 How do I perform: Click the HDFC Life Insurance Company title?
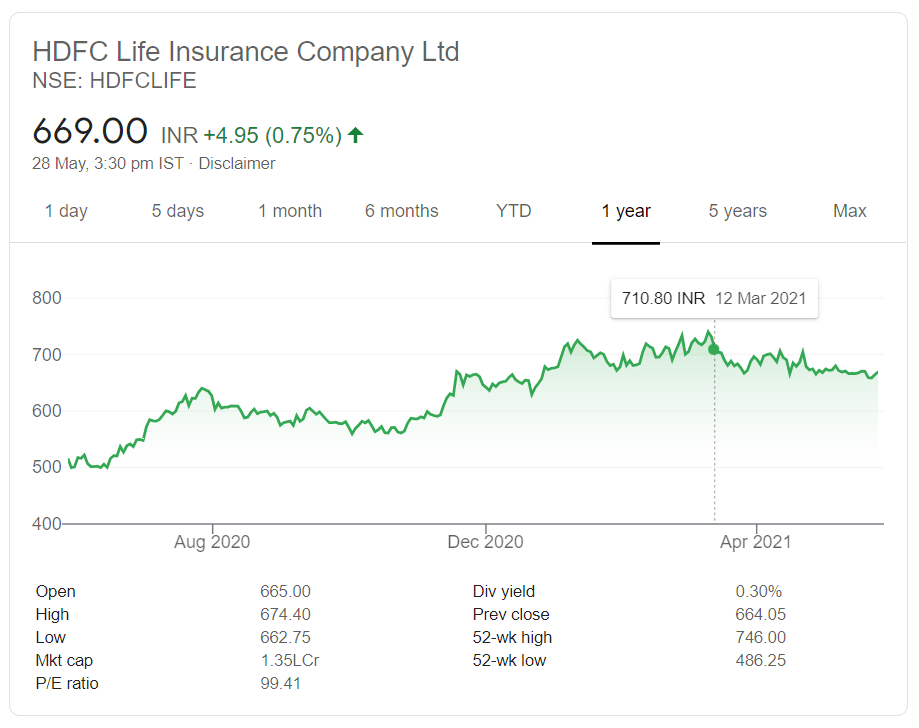[246, 52]
